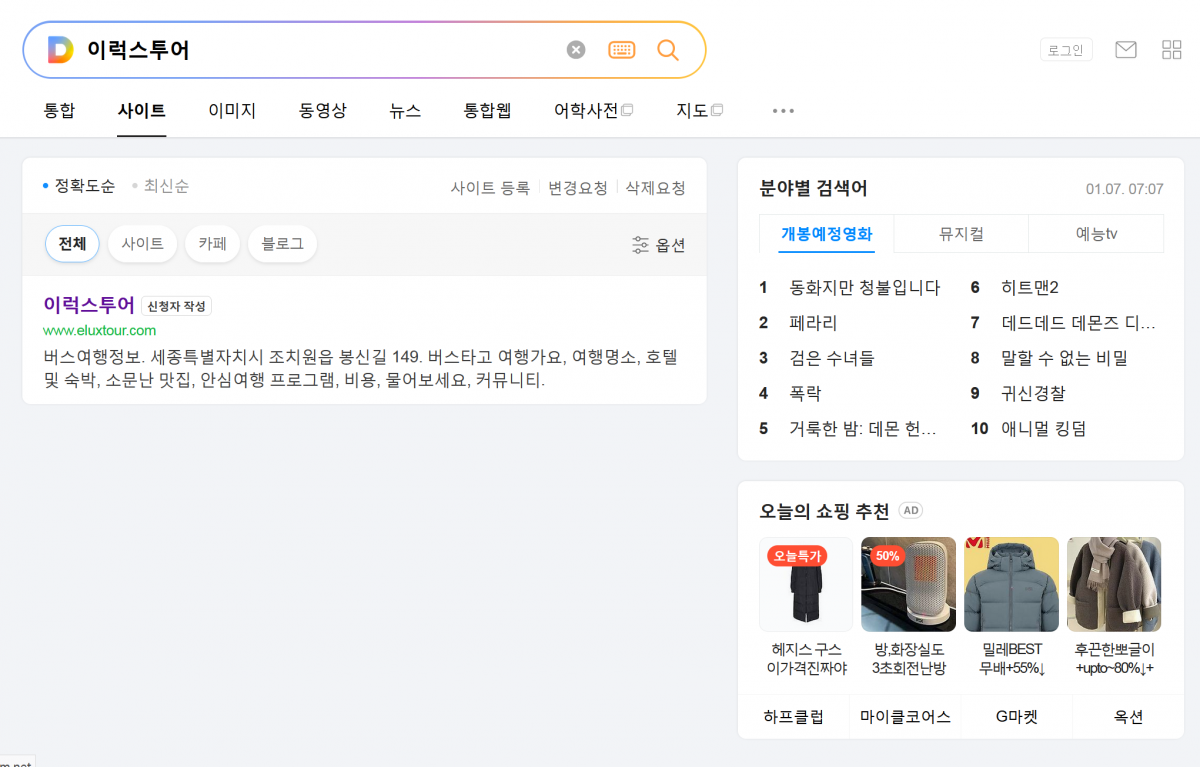Image resolution: width=1200 pixels, height=767 pixels.
Task: Open the 이럭스투어 result title
Action: pyautogui.click(x=89, y=304)
